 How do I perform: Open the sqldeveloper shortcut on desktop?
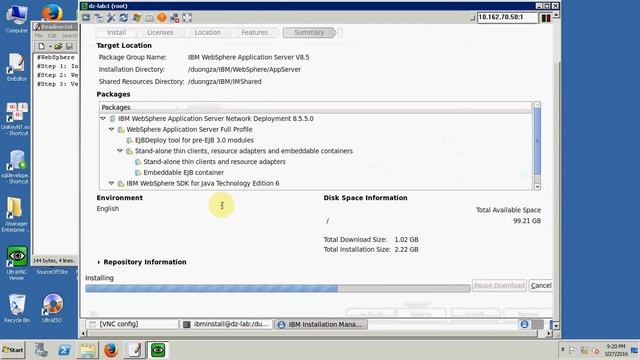pos(16,167)
